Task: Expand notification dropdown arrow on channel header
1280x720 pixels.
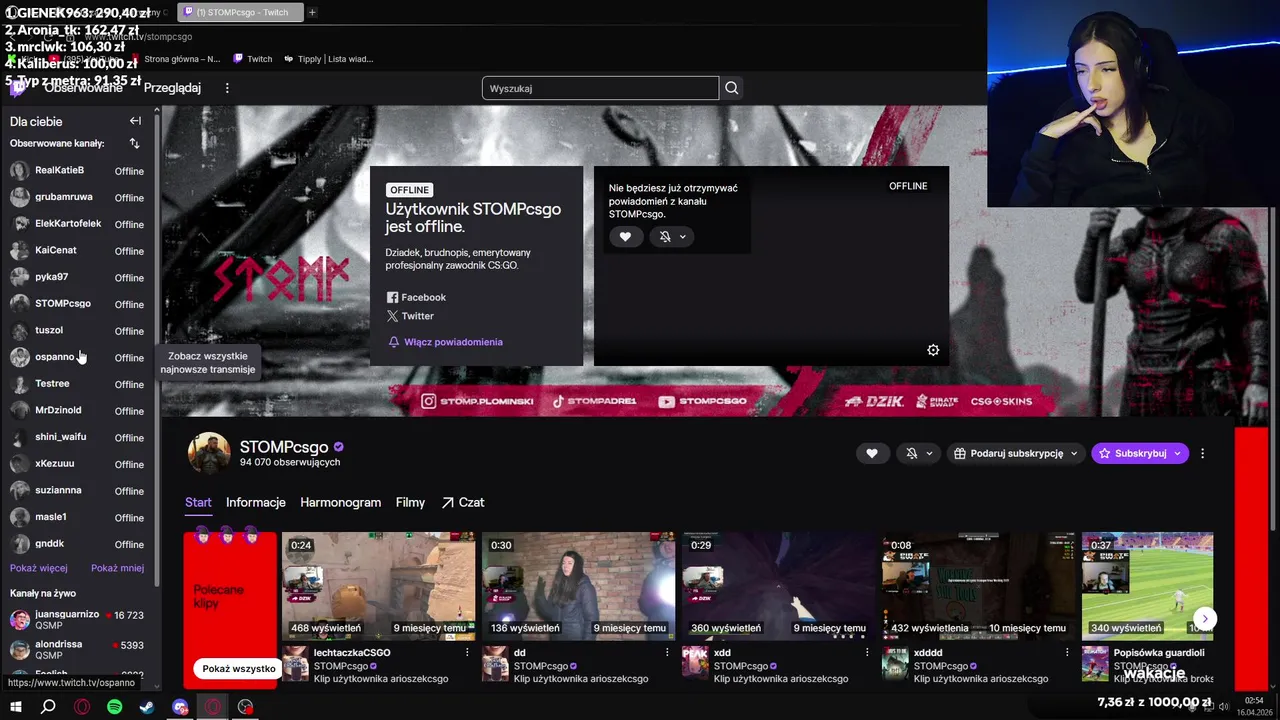Action: point(930,453)
